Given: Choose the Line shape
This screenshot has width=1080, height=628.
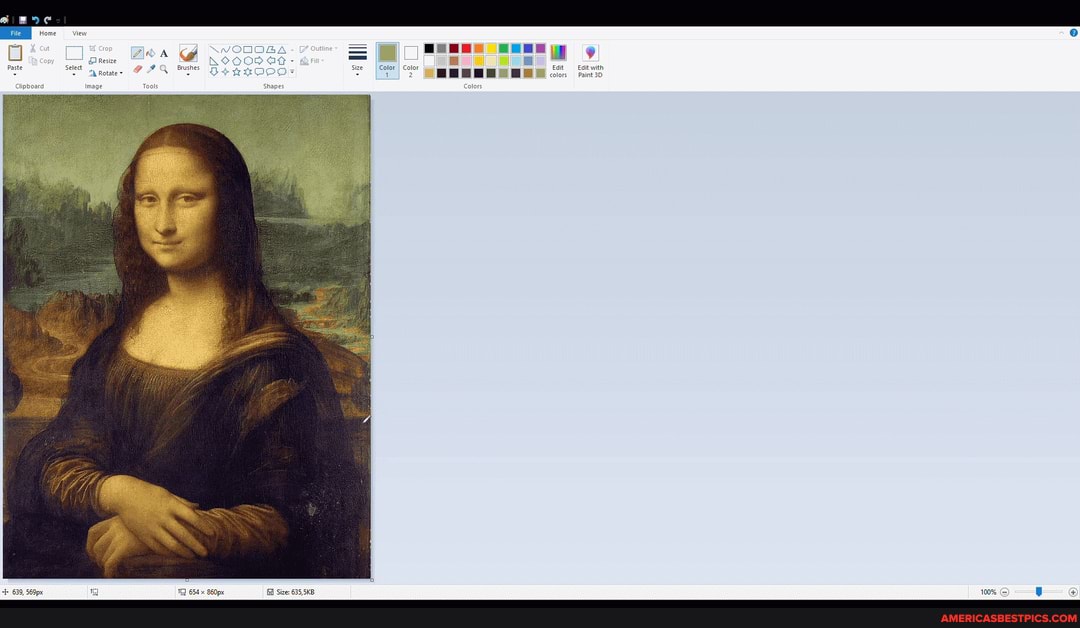Looking at the screenshot, I should 214,50.
